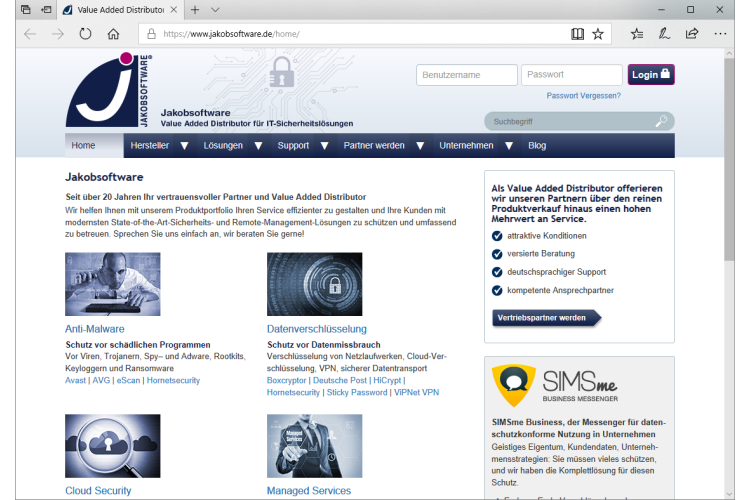Select the Blog menu item

[x=537, y=146]
